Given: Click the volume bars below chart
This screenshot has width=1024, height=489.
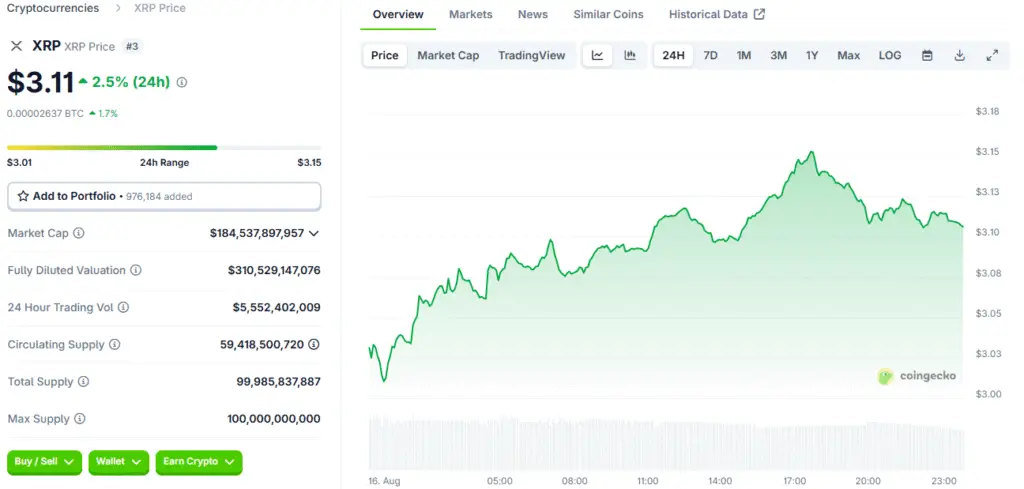Looking at the screenshot, I should coord(666,442).
